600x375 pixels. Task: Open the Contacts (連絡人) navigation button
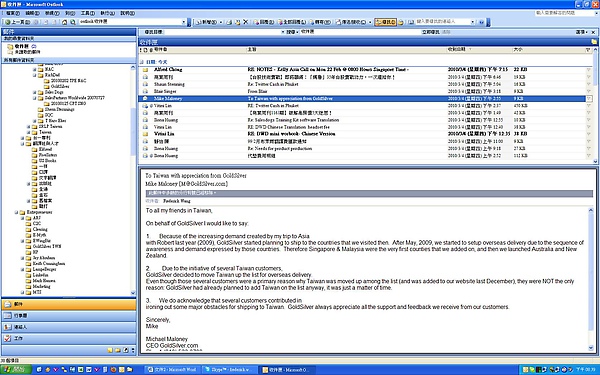click(x=69, y=327)
